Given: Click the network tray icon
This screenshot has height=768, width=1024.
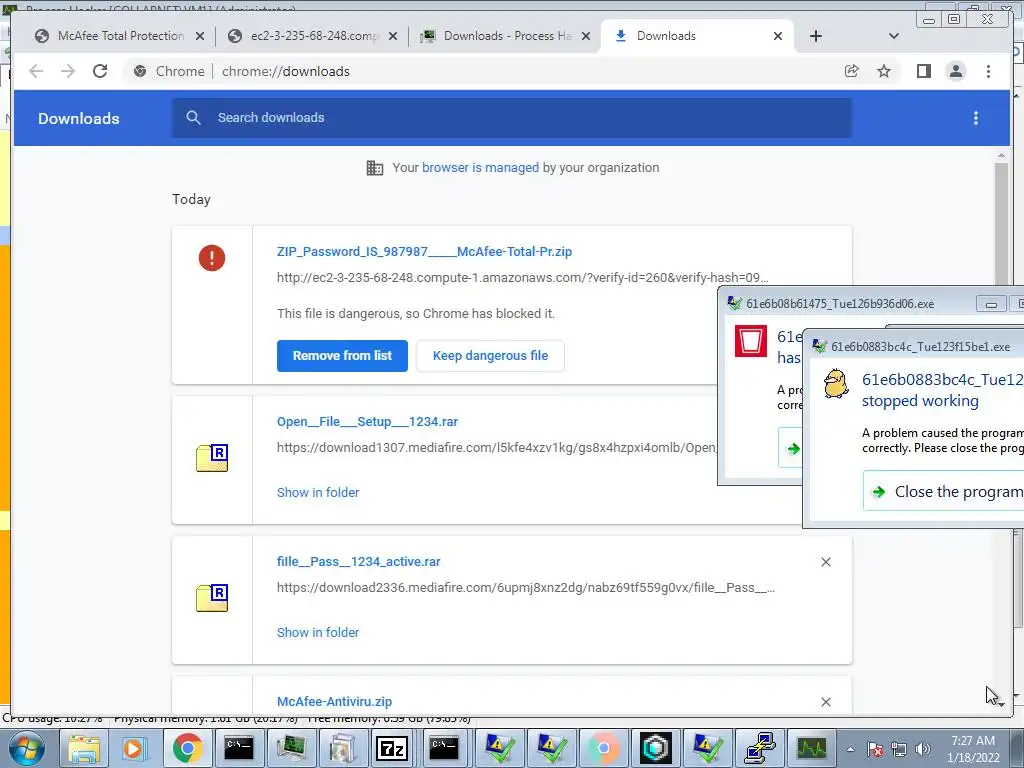Looking at the screenshot, I should [899, 749].
